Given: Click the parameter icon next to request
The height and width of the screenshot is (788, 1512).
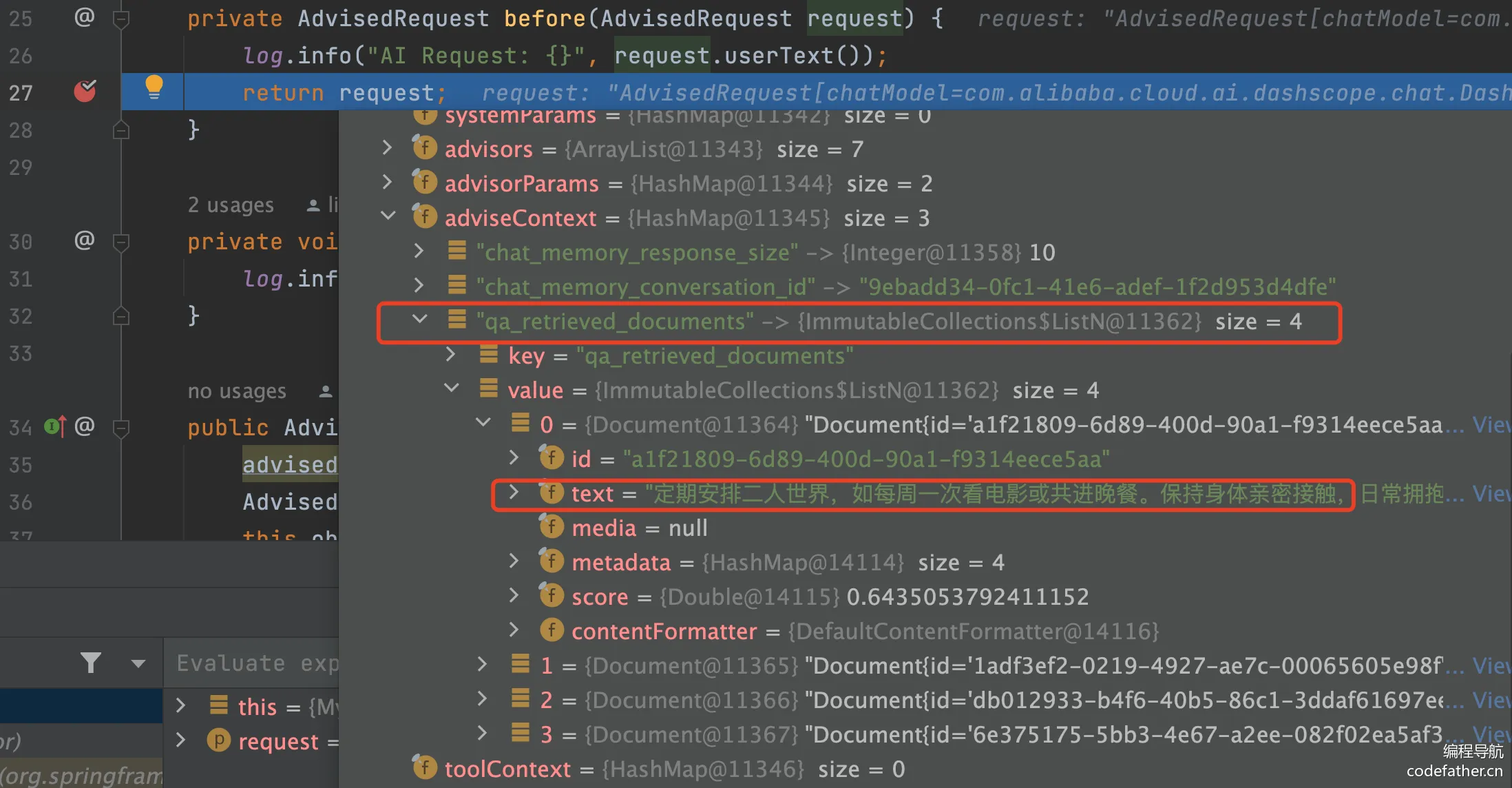Looking at the screenshot, I should pos(219,740).
